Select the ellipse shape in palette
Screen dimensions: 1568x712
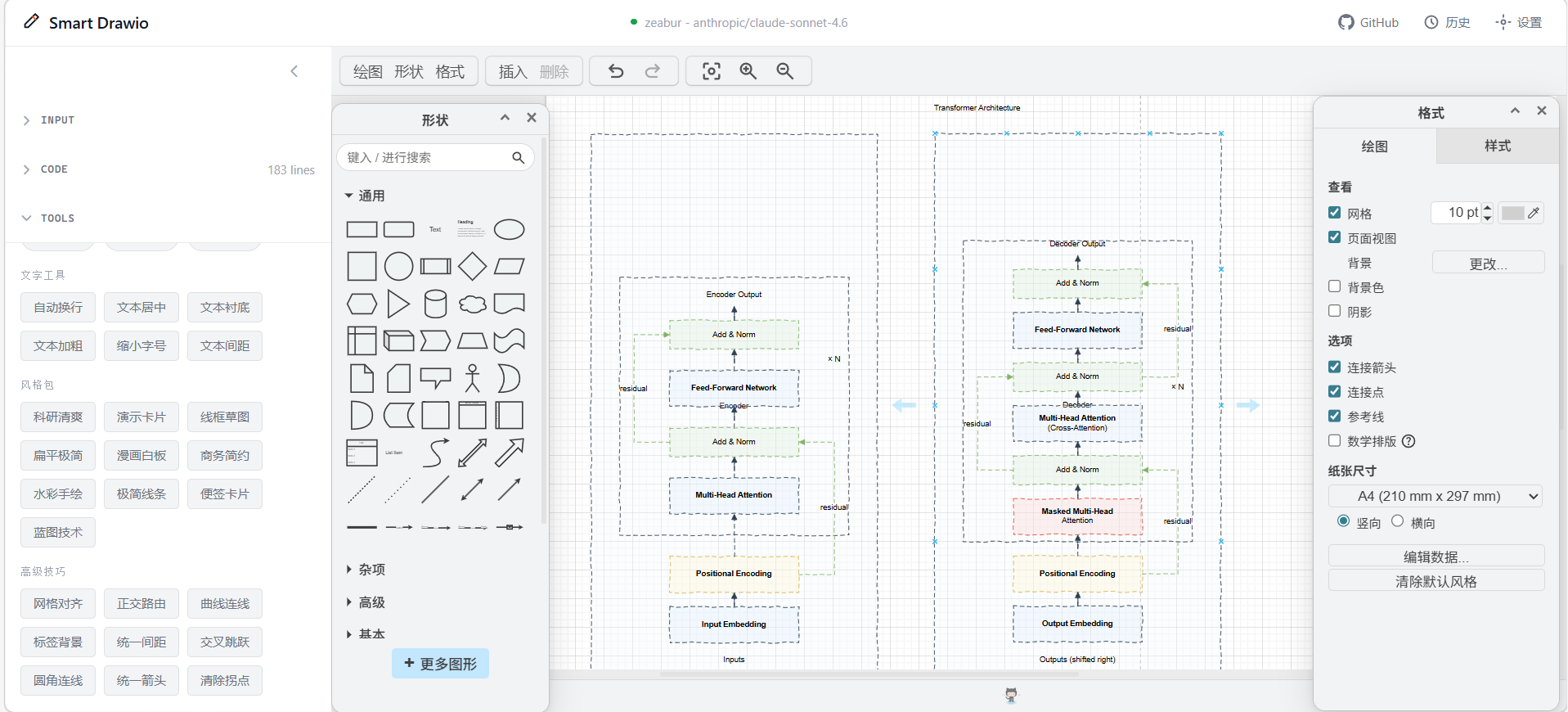point(509,229)
